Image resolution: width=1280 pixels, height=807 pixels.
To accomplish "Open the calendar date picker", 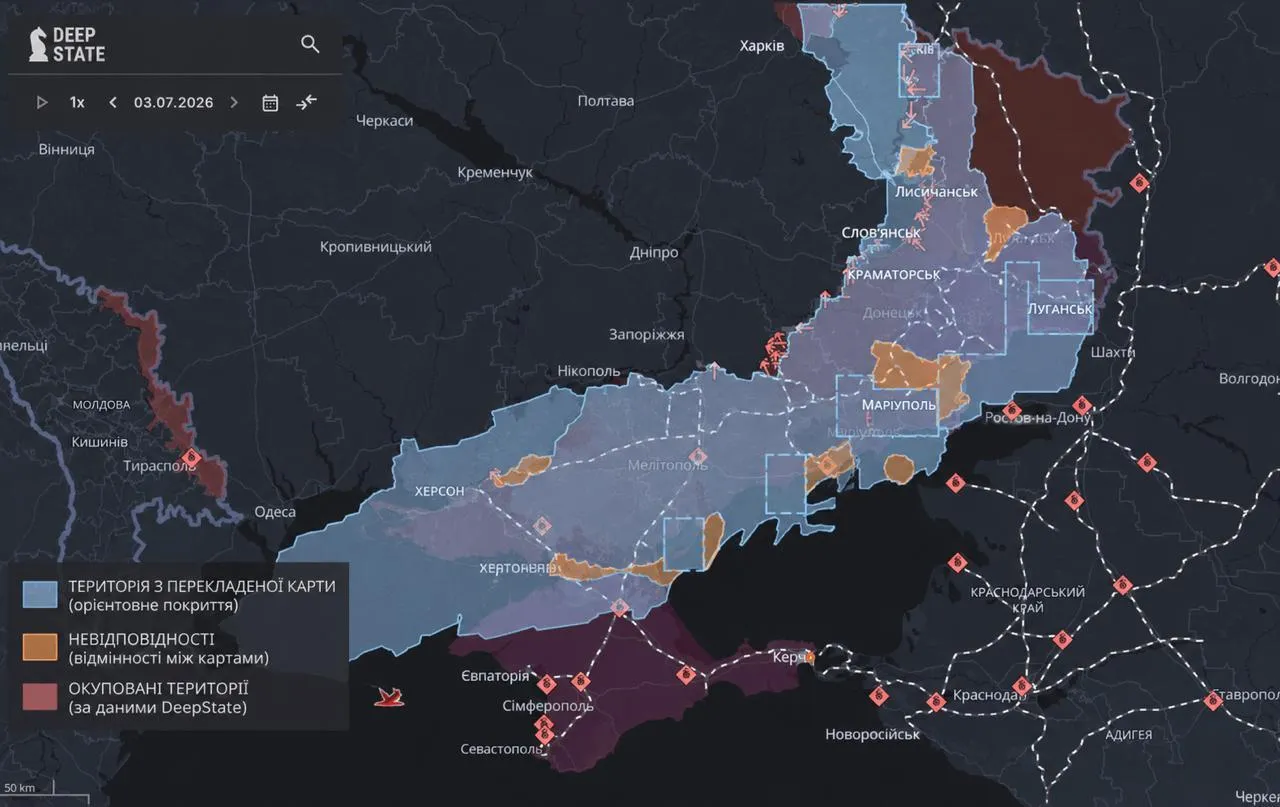I will point(270,102).
